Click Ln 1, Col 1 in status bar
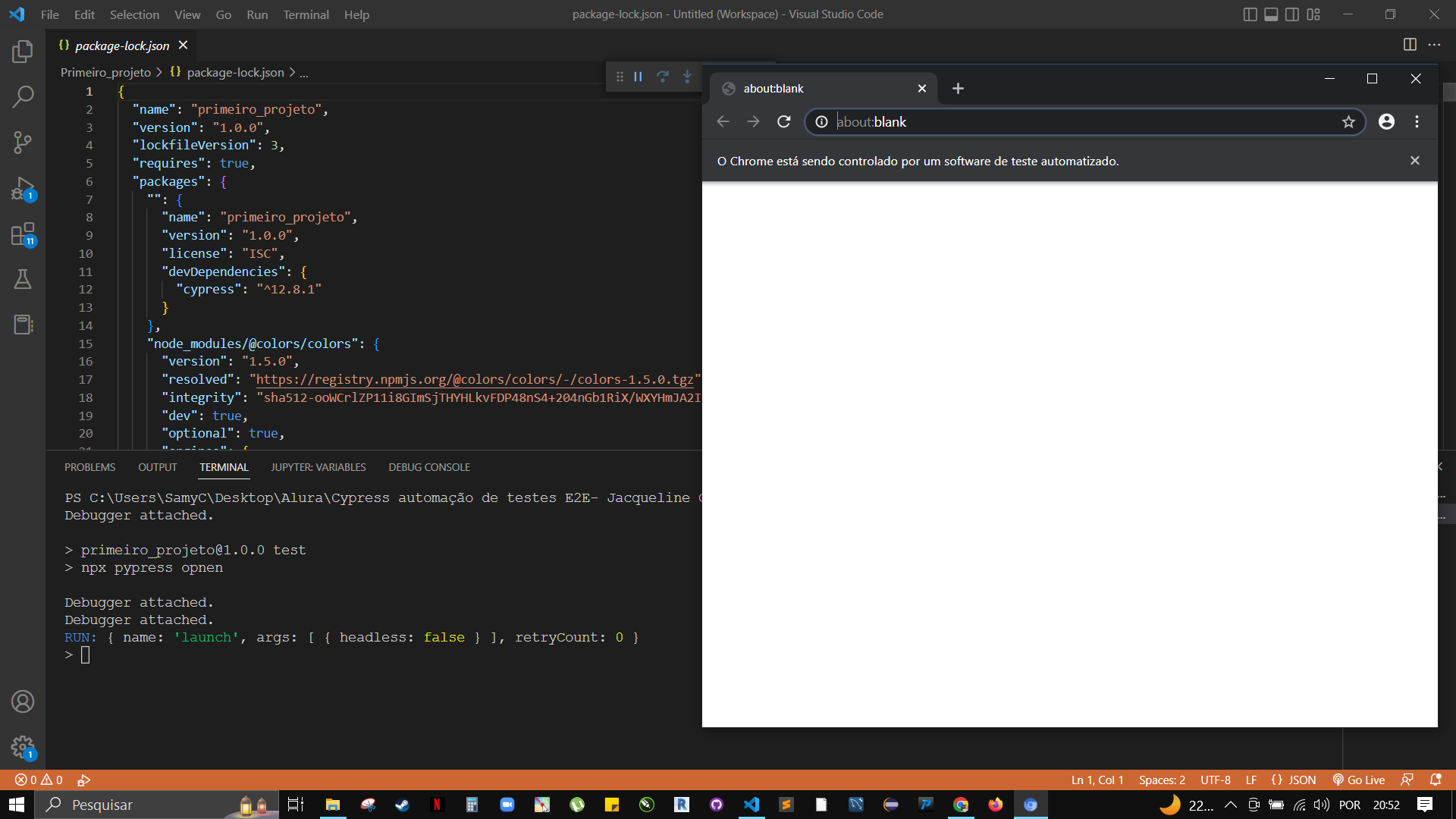The height and width of the screenshot is (819, 1456). pos(1097,780)
